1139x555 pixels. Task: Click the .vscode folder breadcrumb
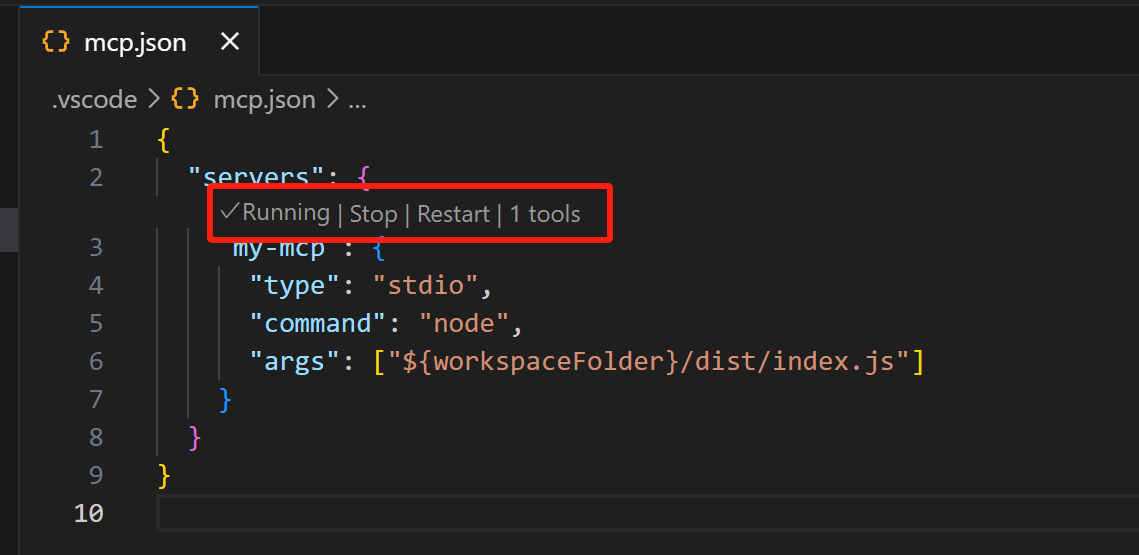click(94, 99)
